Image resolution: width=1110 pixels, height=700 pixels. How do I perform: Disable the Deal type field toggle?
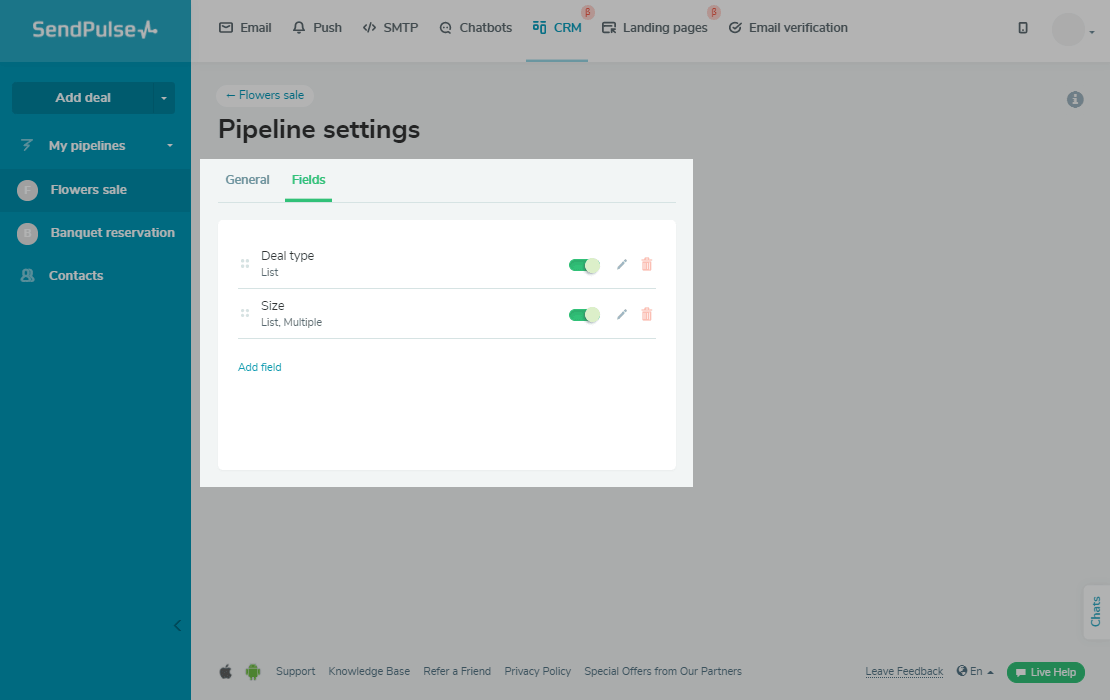(584, 265)
